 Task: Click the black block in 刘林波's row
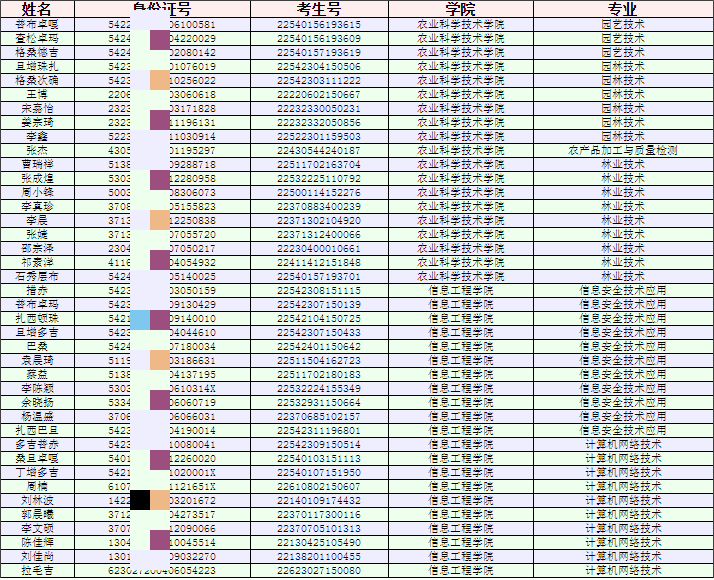140,499
